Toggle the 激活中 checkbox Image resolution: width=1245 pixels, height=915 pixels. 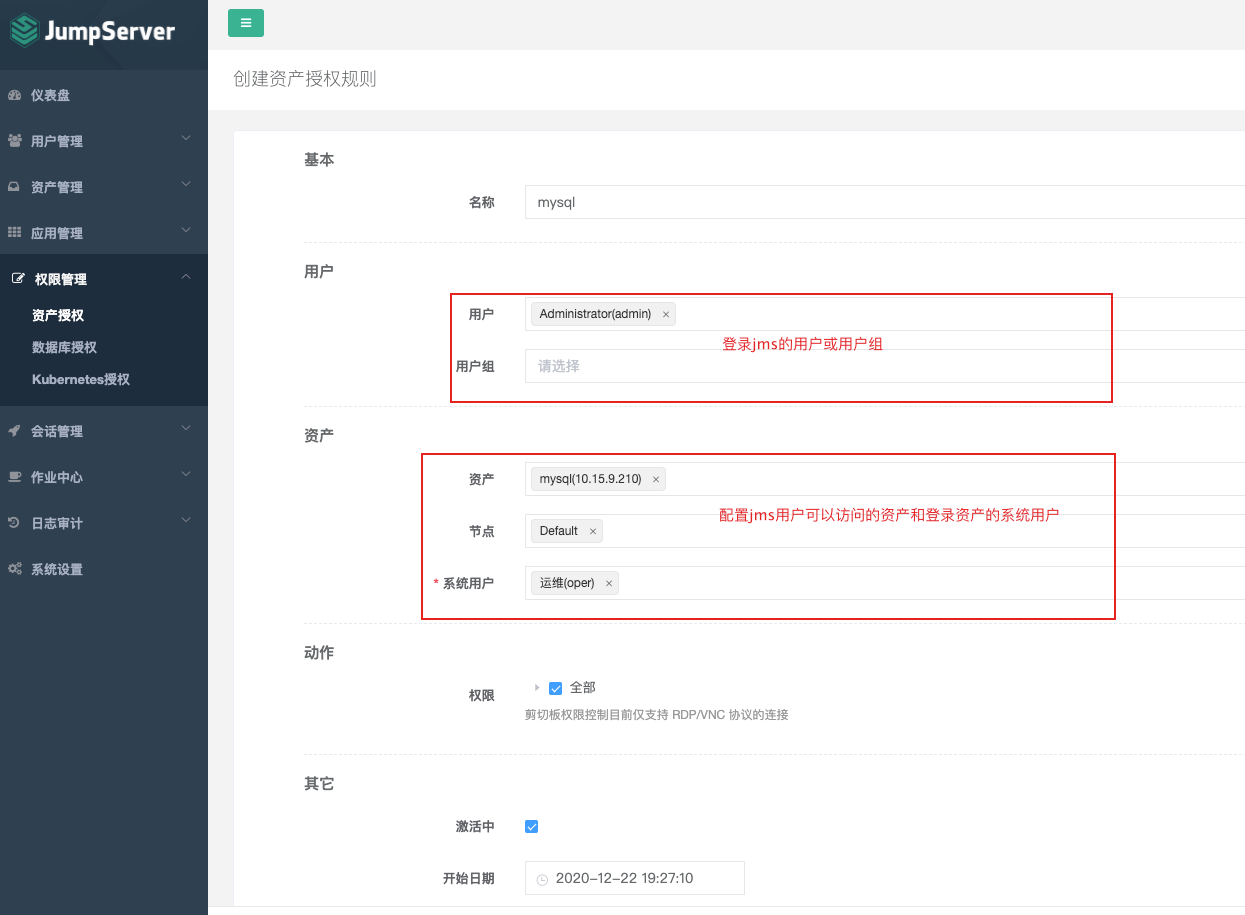[x=532, y=826]
